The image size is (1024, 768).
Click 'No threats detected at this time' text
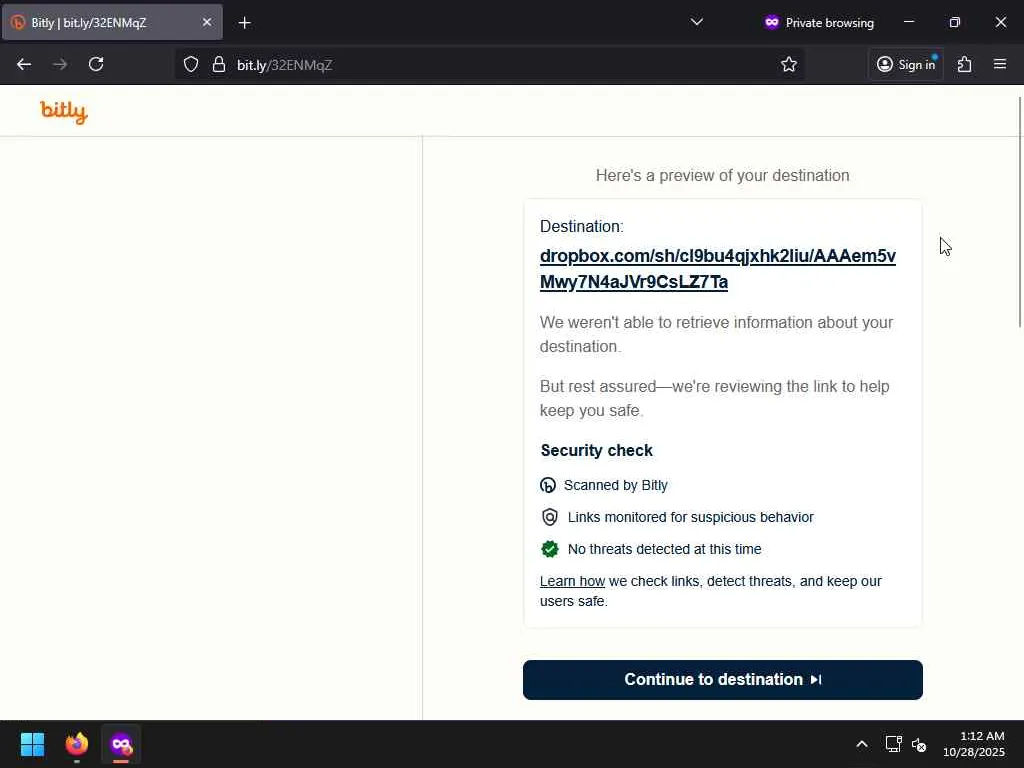(664, 549)
